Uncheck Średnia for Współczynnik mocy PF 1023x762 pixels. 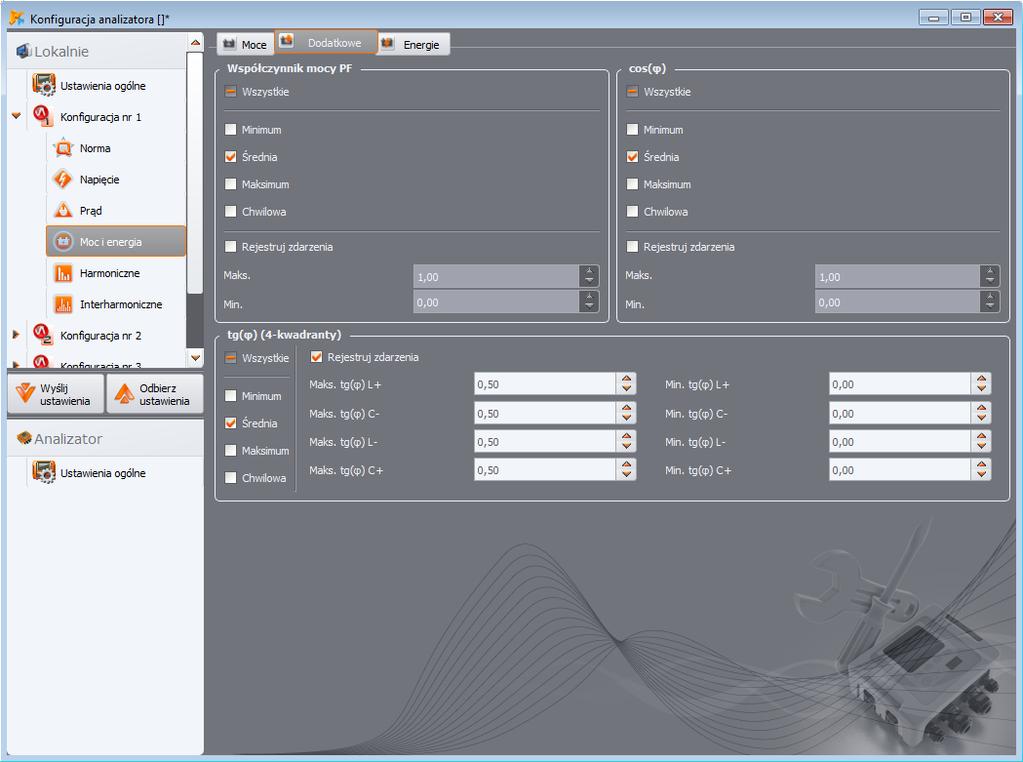point(230,157)
